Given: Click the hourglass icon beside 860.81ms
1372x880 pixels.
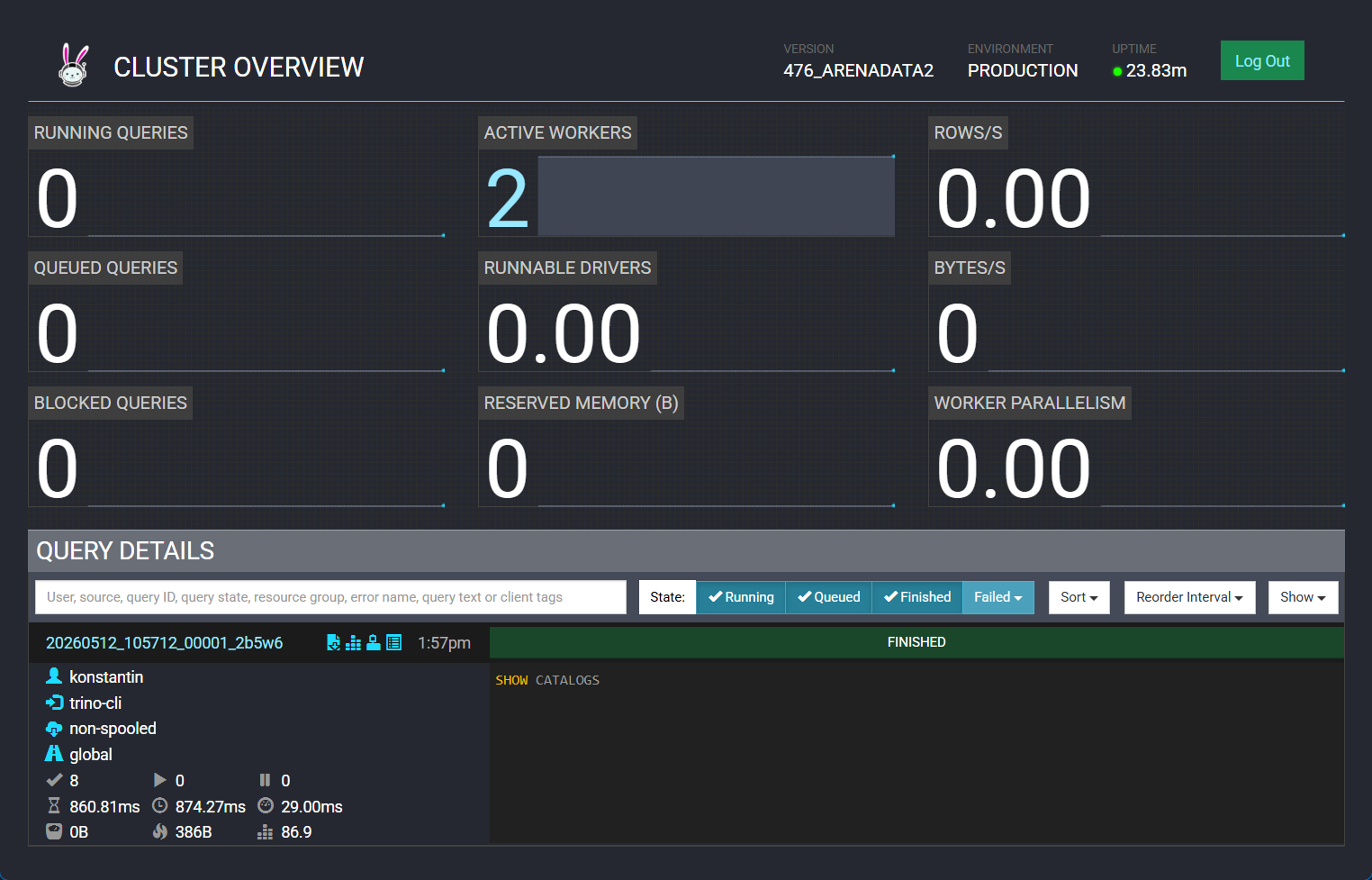Looking at the screenshot, I should click(54, 806).
